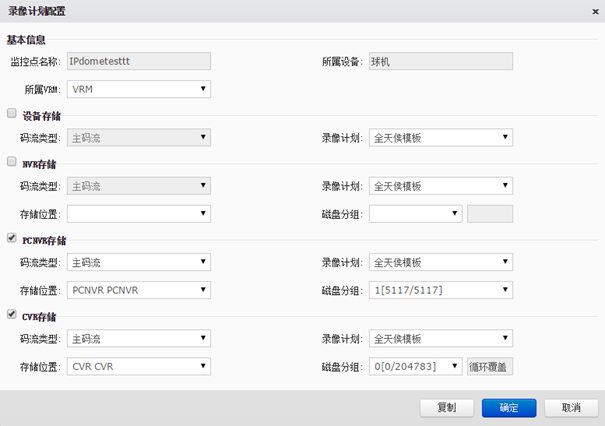Viewport: 605px width, 426px height.
Task: Click the empty field beside NVR 磁盘分组
Action: (x=490, y=214)
